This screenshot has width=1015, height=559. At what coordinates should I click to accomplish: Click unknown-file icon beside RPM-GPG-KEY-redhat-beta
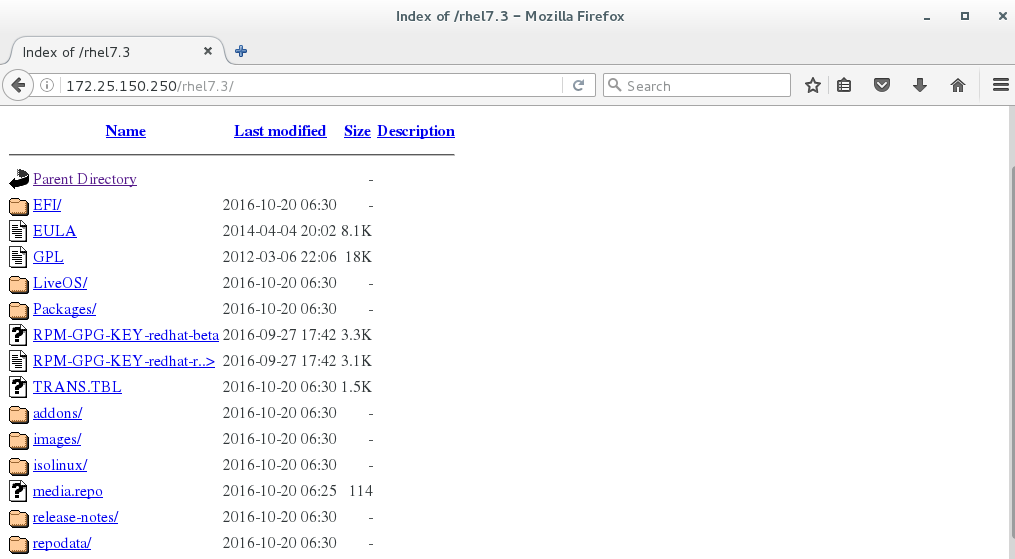[x=18, y=335]
